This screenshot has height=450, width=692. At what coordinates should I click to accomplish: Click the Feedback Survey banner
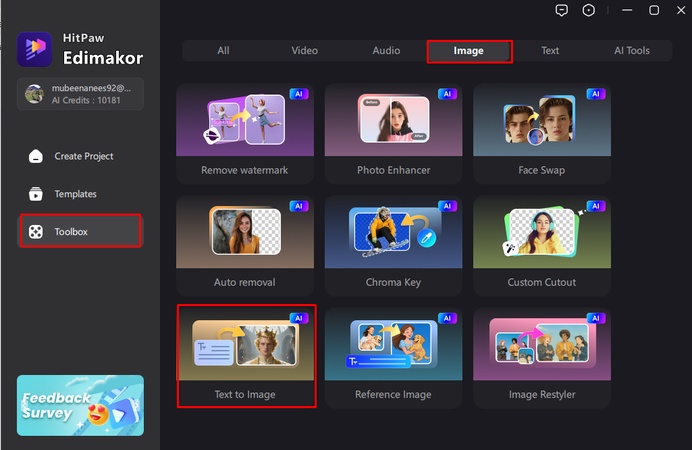click(81, 405)
